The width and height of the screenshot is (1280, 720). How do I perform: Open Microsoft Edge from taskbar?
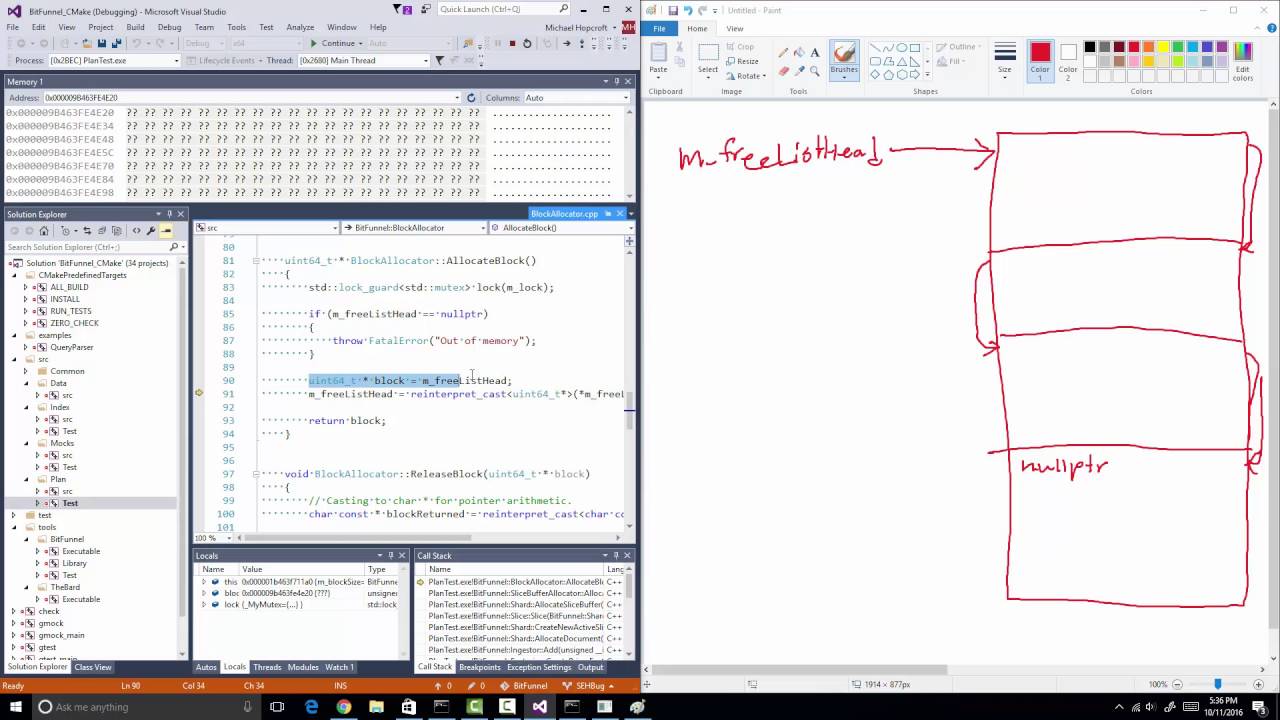pos(311,707)
